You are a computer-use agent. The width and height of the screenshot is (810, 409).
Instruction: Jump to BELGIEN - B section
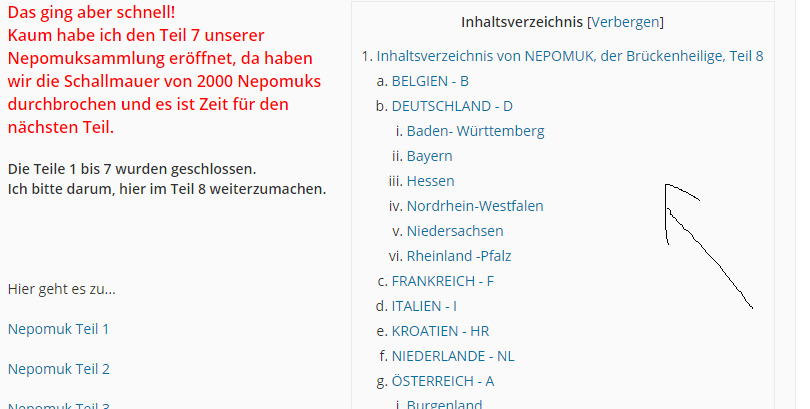click(x=430, y=81)
